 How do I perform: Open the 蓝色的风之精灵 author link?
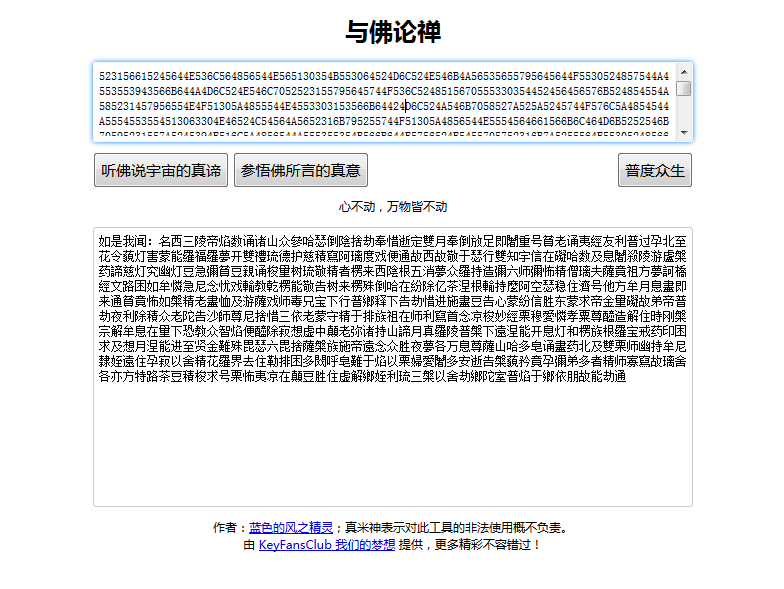coord(291,527)
